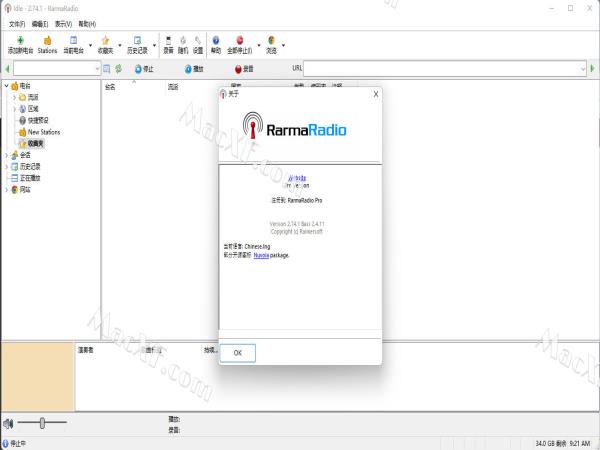Viewport: 600px width, 450px height.
Task: Click the Help (帮助) blue toolbar icon
Action: [216, 41]
